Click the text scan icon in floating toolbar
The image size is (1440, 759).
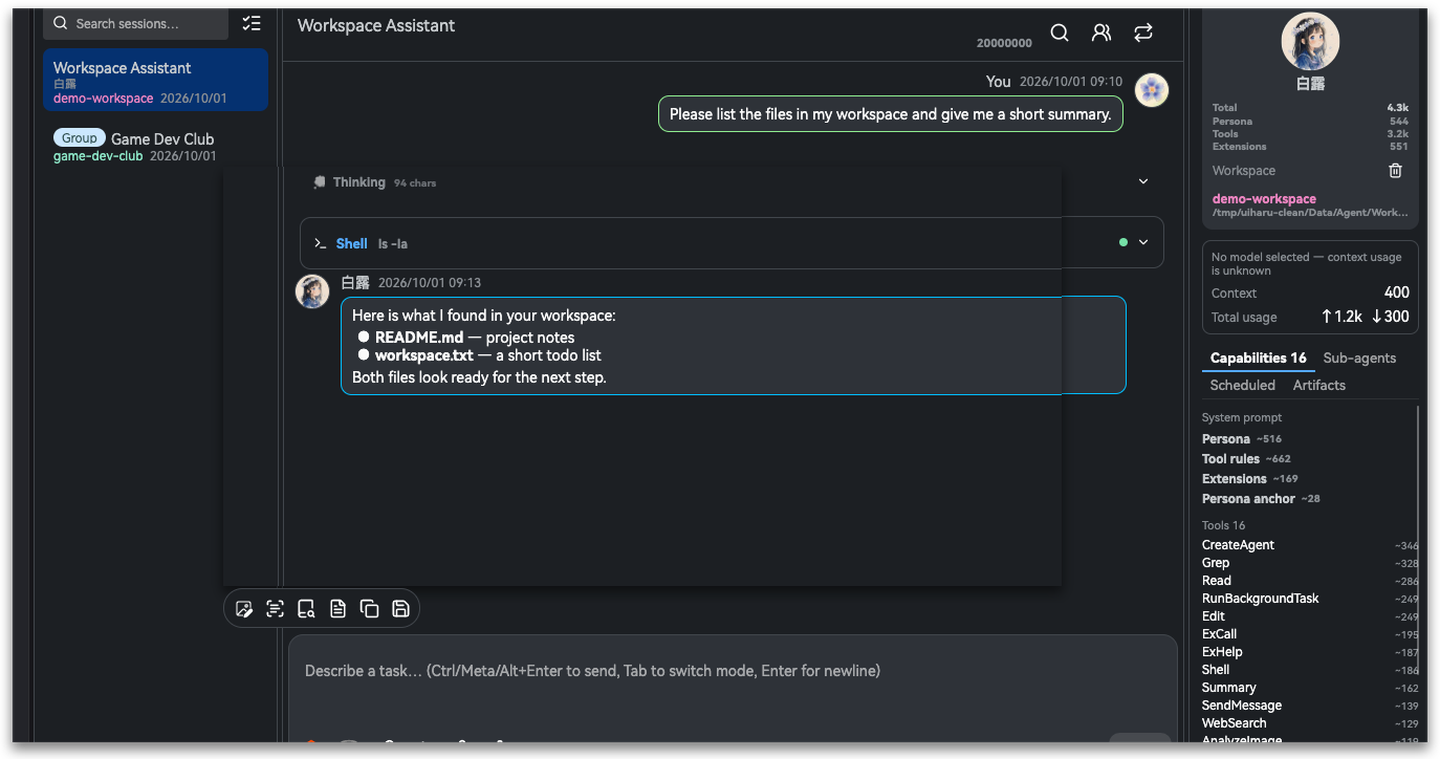pos(275,609)
